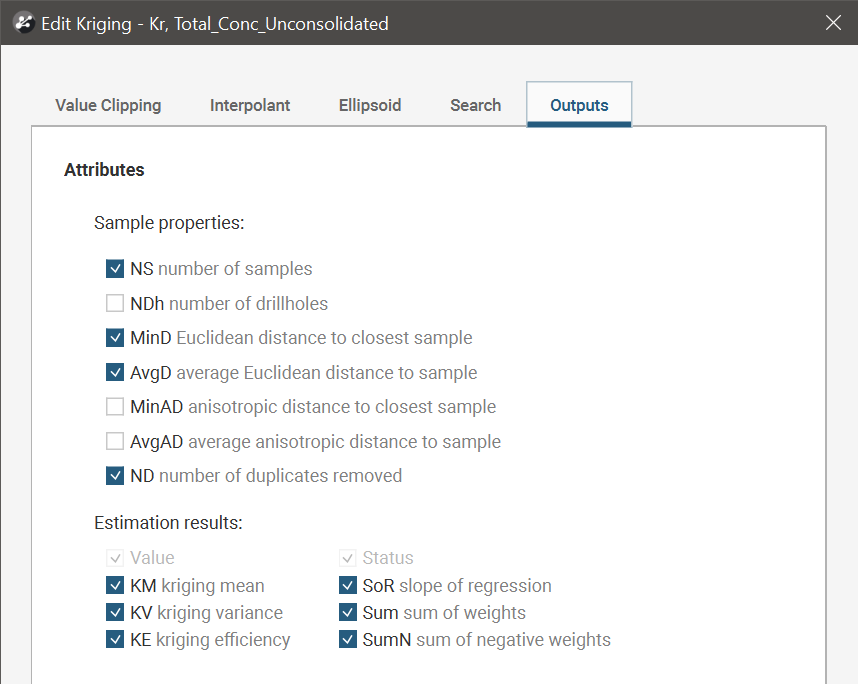
Task: Open the Interpolant tab
Action: click(x=250, y=105)
